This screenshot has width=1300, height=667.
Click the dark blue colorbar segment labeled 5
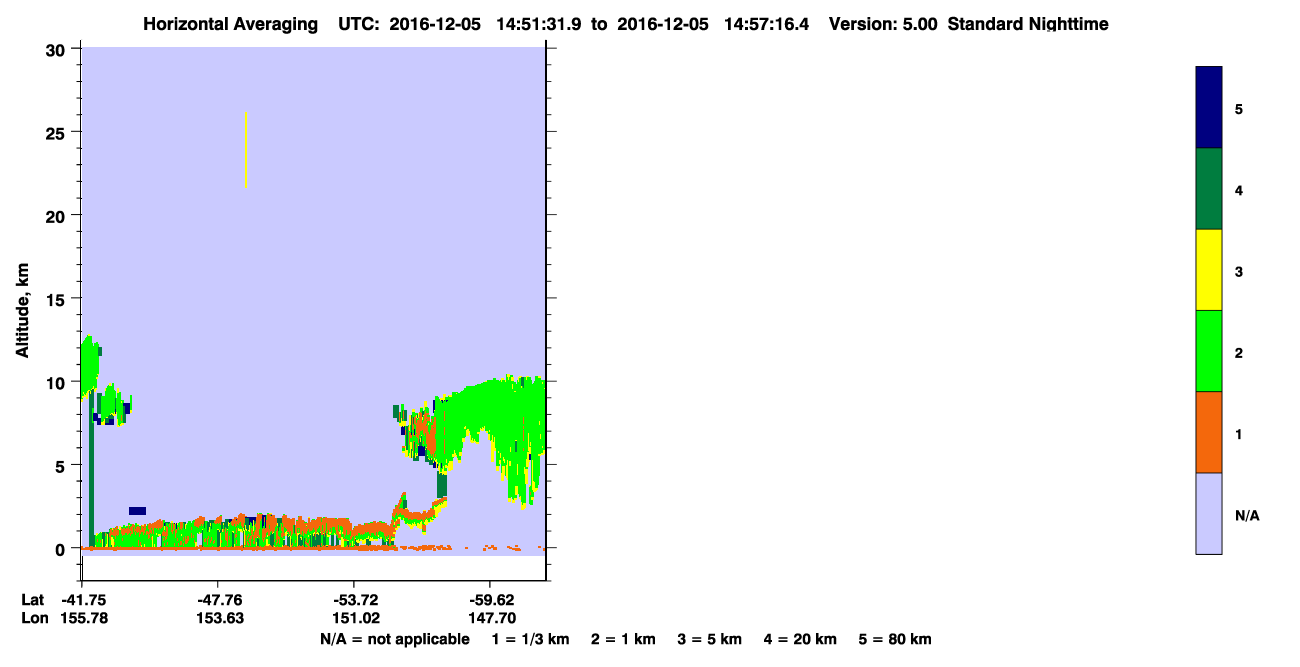(x=1209, y=108)
